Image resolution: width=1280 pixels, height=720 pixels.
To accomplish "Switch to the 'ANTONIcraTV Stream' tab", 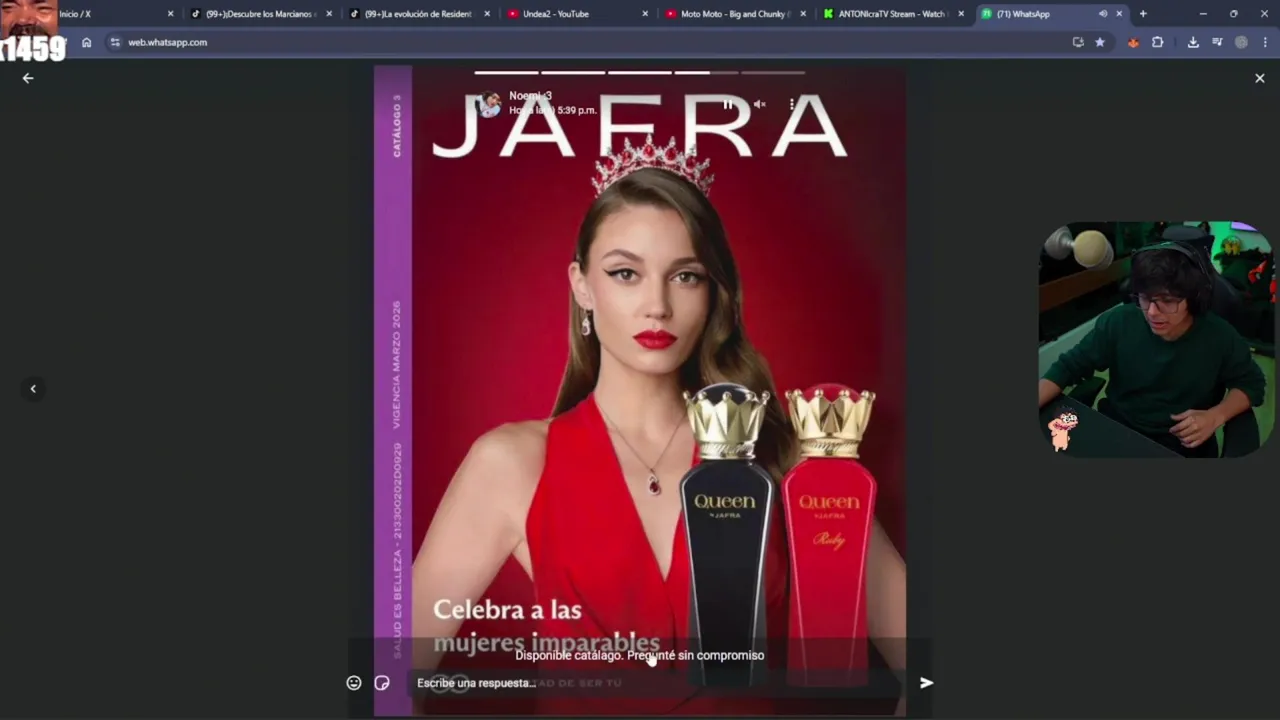I will coord(893,14).
